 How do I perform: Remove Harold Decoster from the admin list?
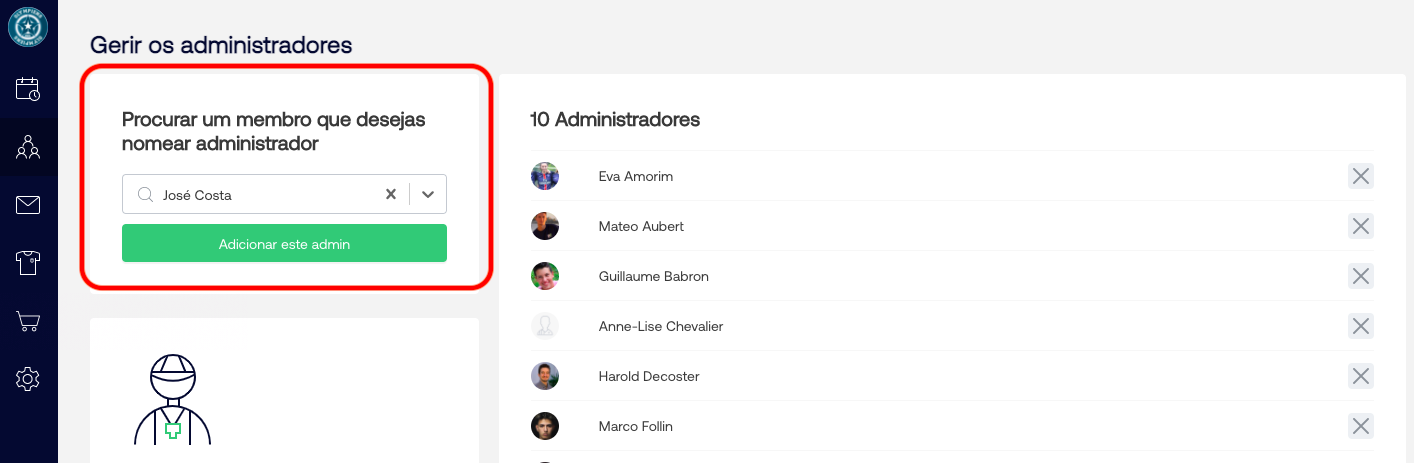click(1360, 377)
